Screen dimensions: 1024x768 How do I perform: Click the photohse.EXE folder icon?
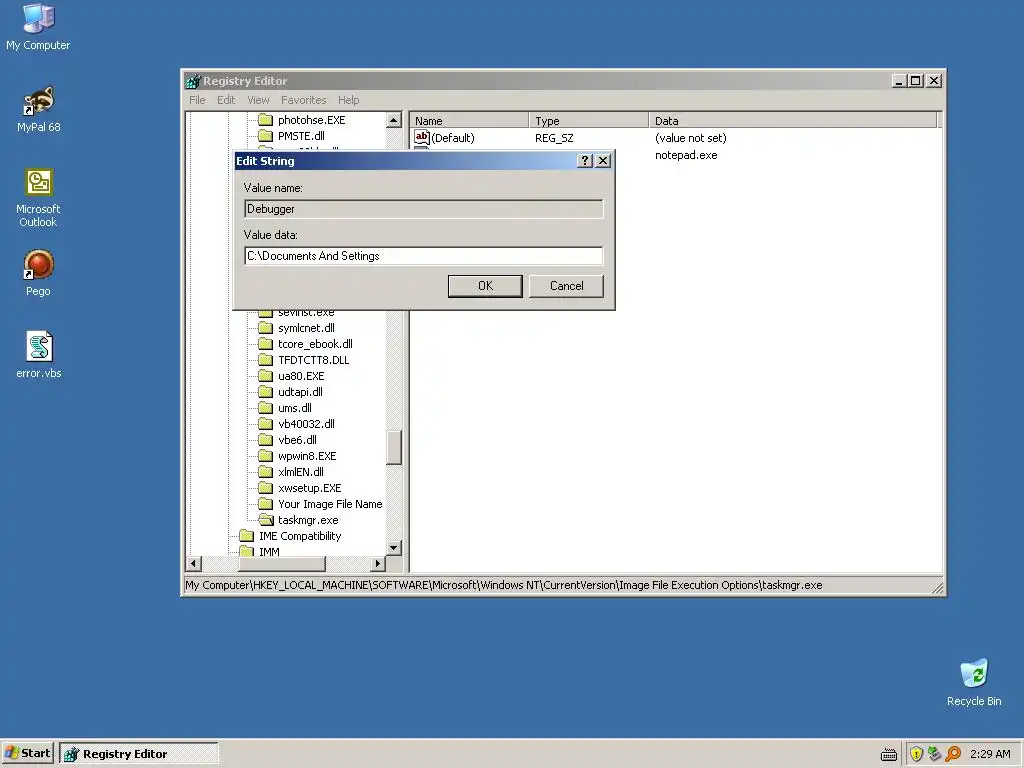pos(265,120)
